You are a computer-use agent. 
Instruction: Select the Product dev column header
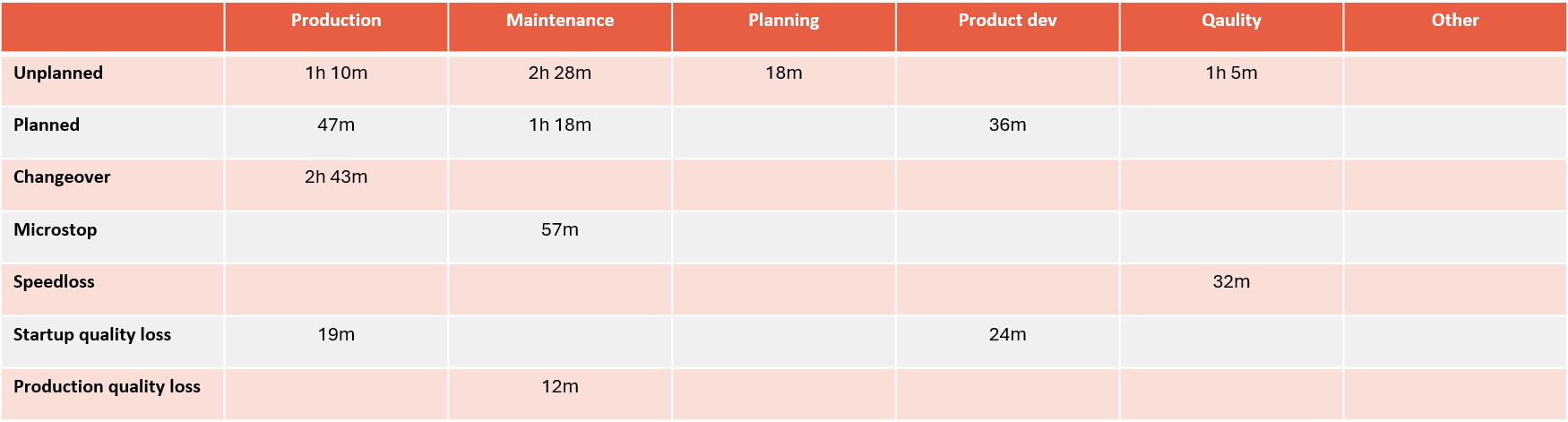tap(1007, 21)
